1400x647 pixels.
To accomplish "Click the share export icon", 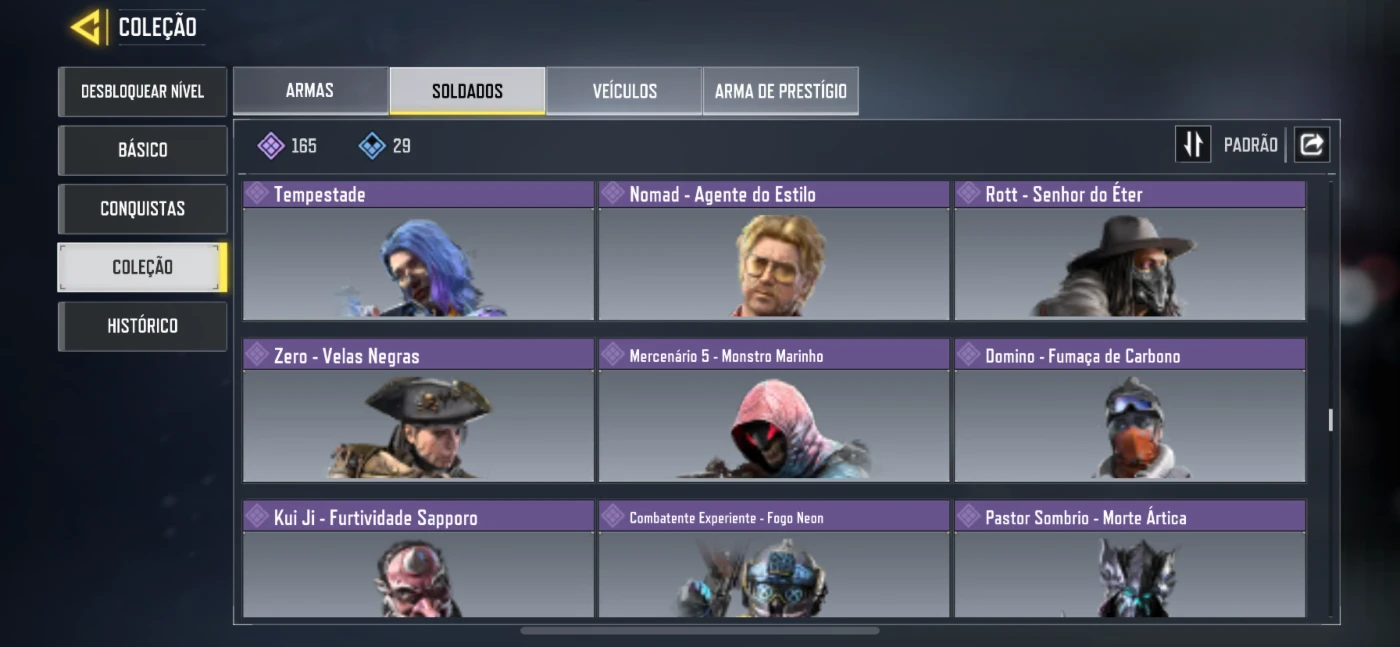I will pos(1312,144).
